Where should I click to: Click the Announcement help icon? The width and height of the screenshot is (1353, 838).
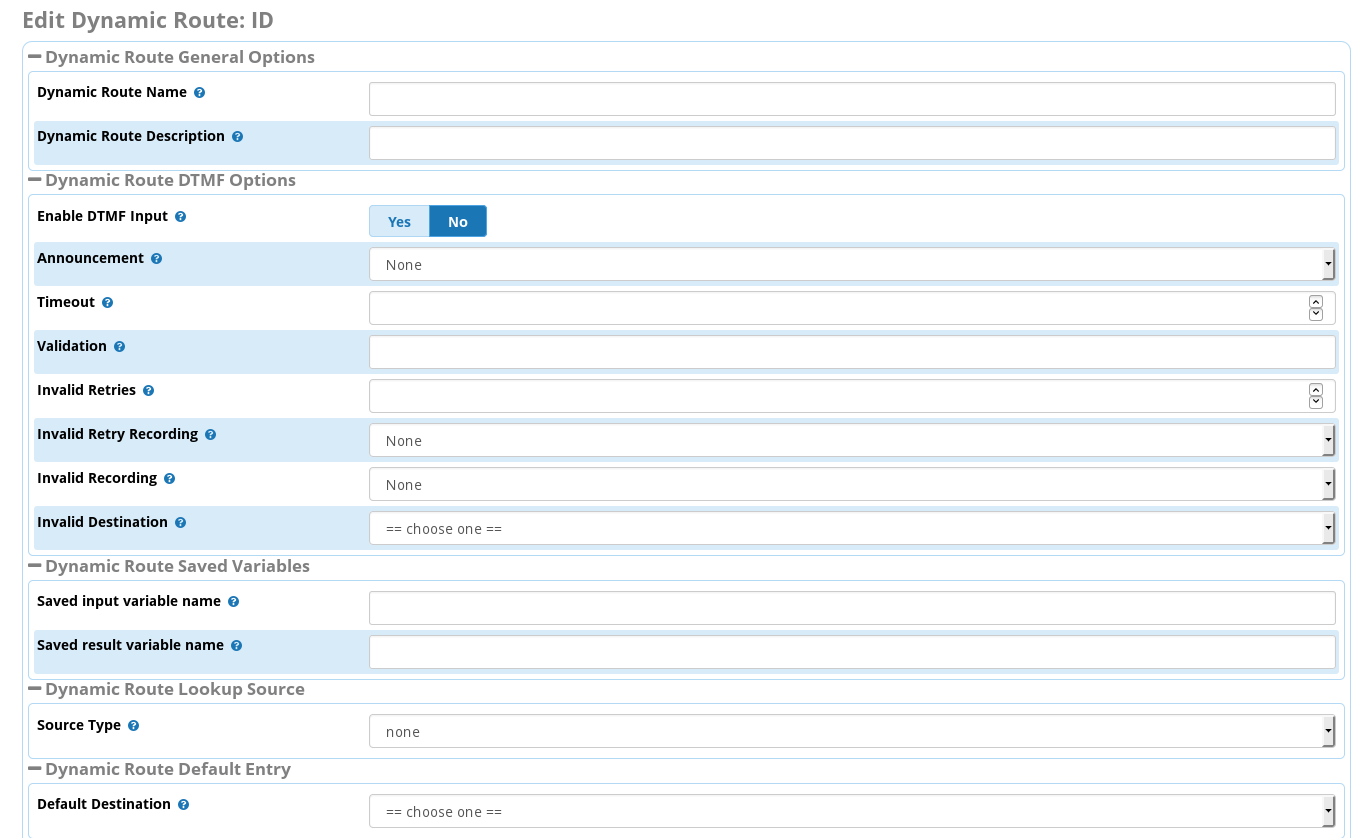(x=157, y=259)
